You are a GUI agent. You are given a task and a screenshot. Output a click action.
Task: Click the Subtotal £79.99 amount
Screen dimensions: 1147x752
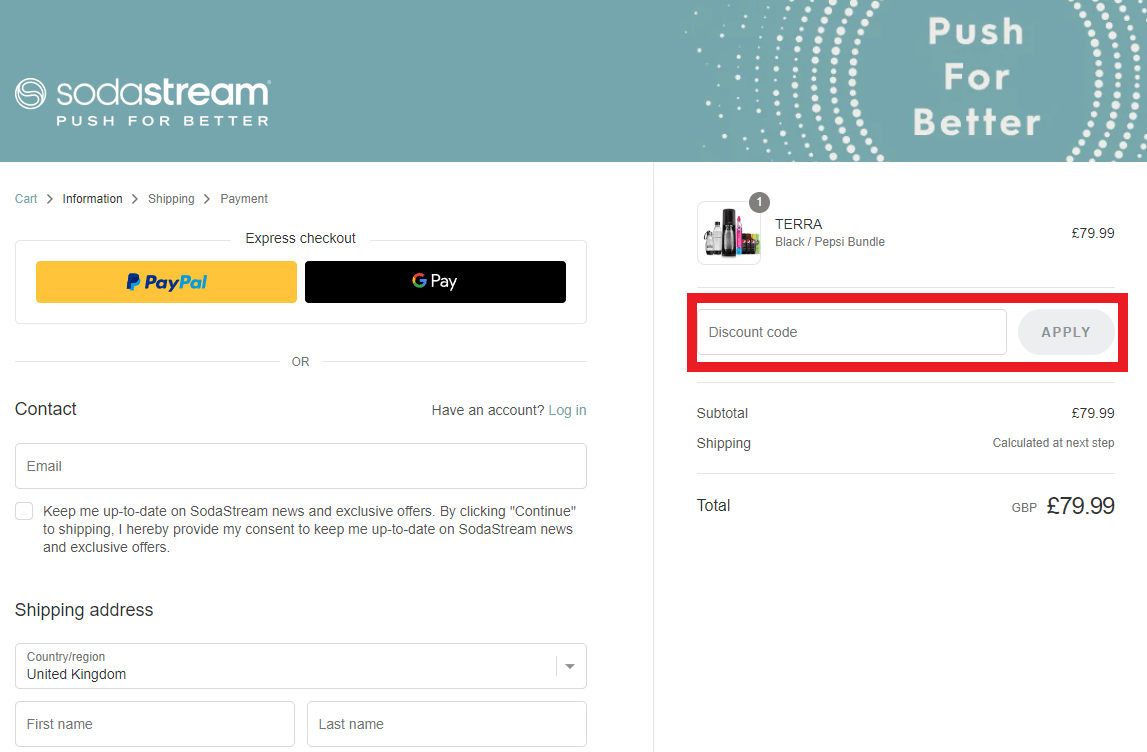point(1093,413)
